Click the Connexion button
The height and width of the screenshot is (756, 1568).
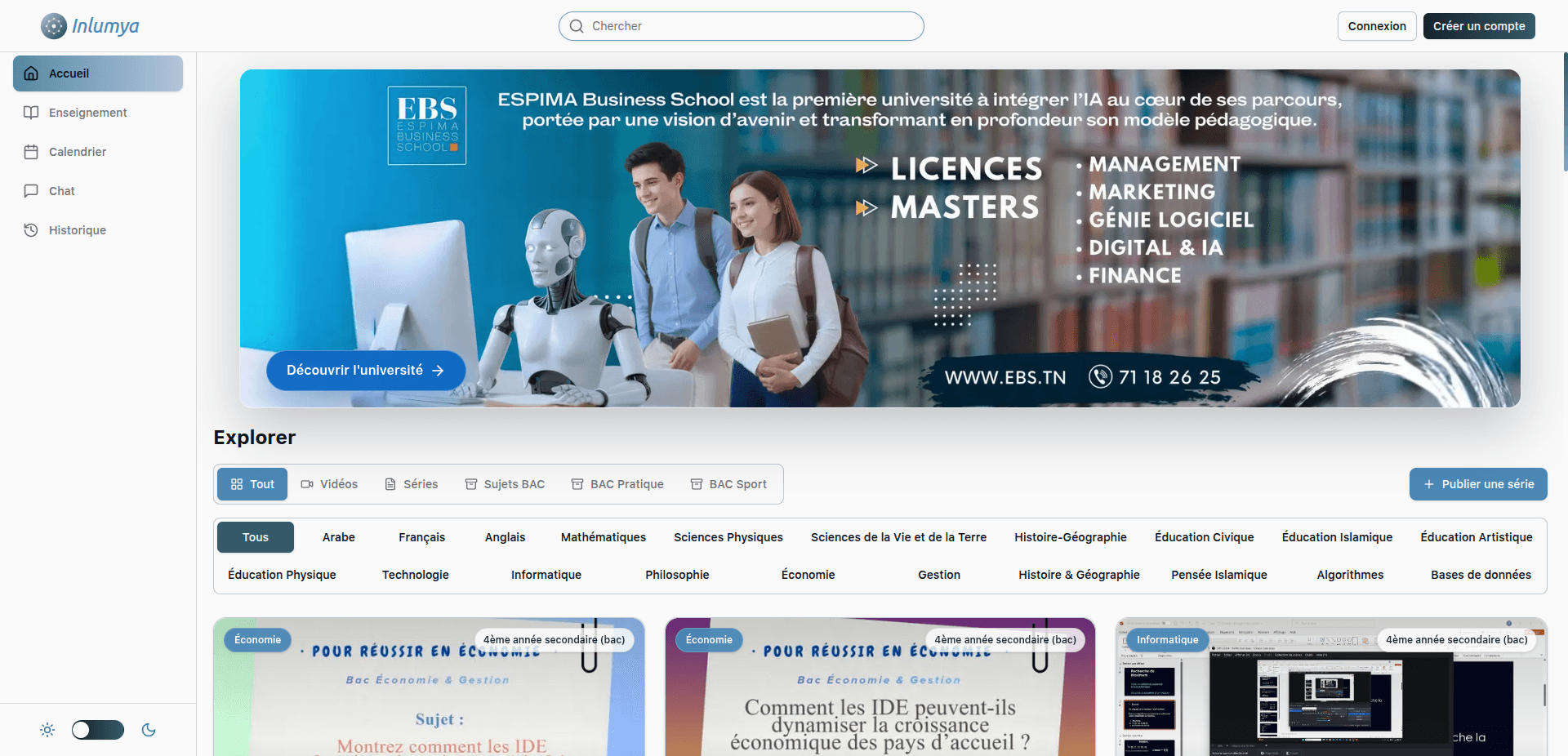(1377, 26)
